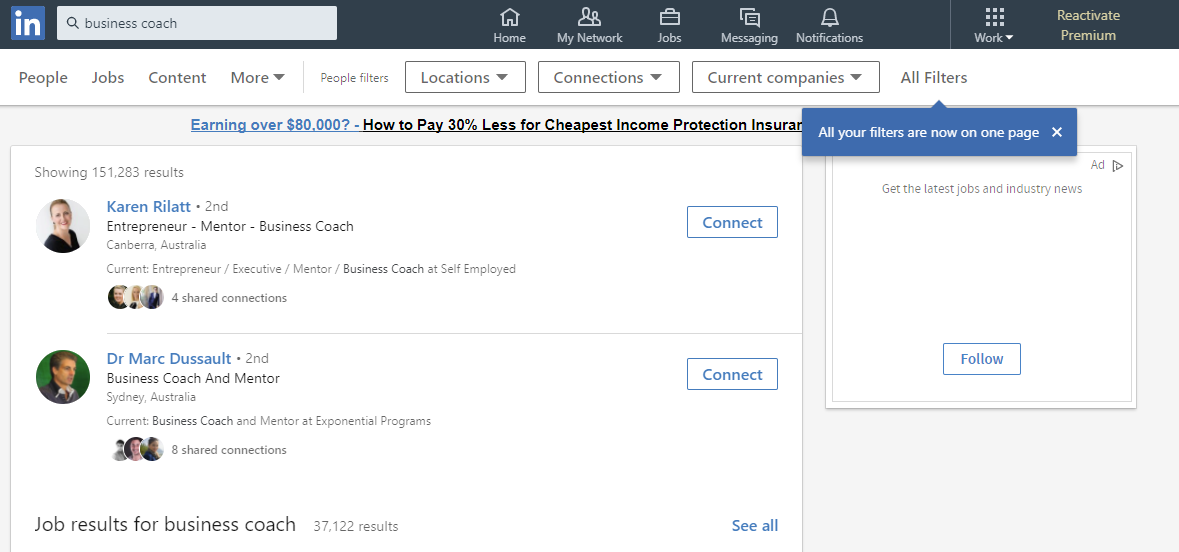Expand the More dropdown

(x=258, y=77)
